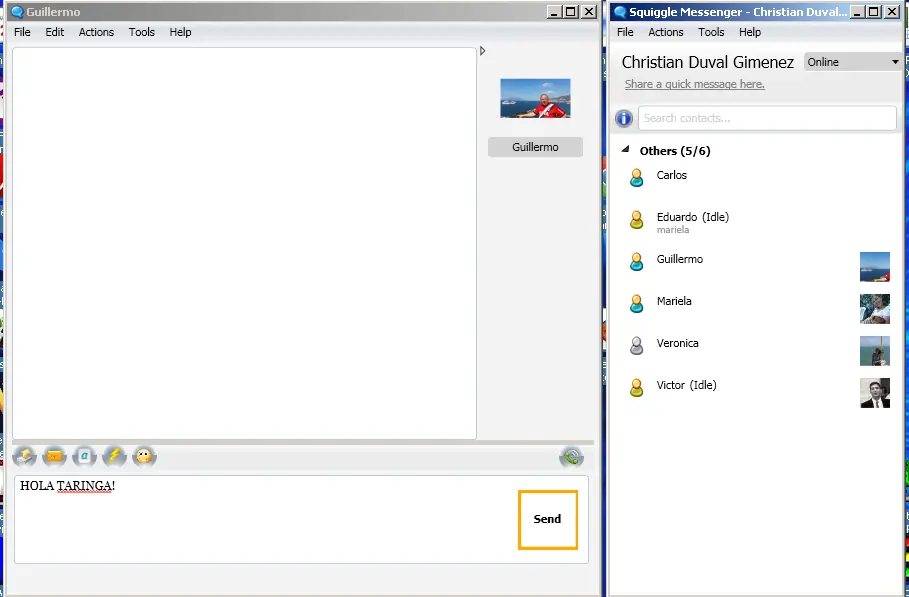
Task: Open Help menu in Guillermo chat window
Action: pyautogui.click(x=180, y=32)
